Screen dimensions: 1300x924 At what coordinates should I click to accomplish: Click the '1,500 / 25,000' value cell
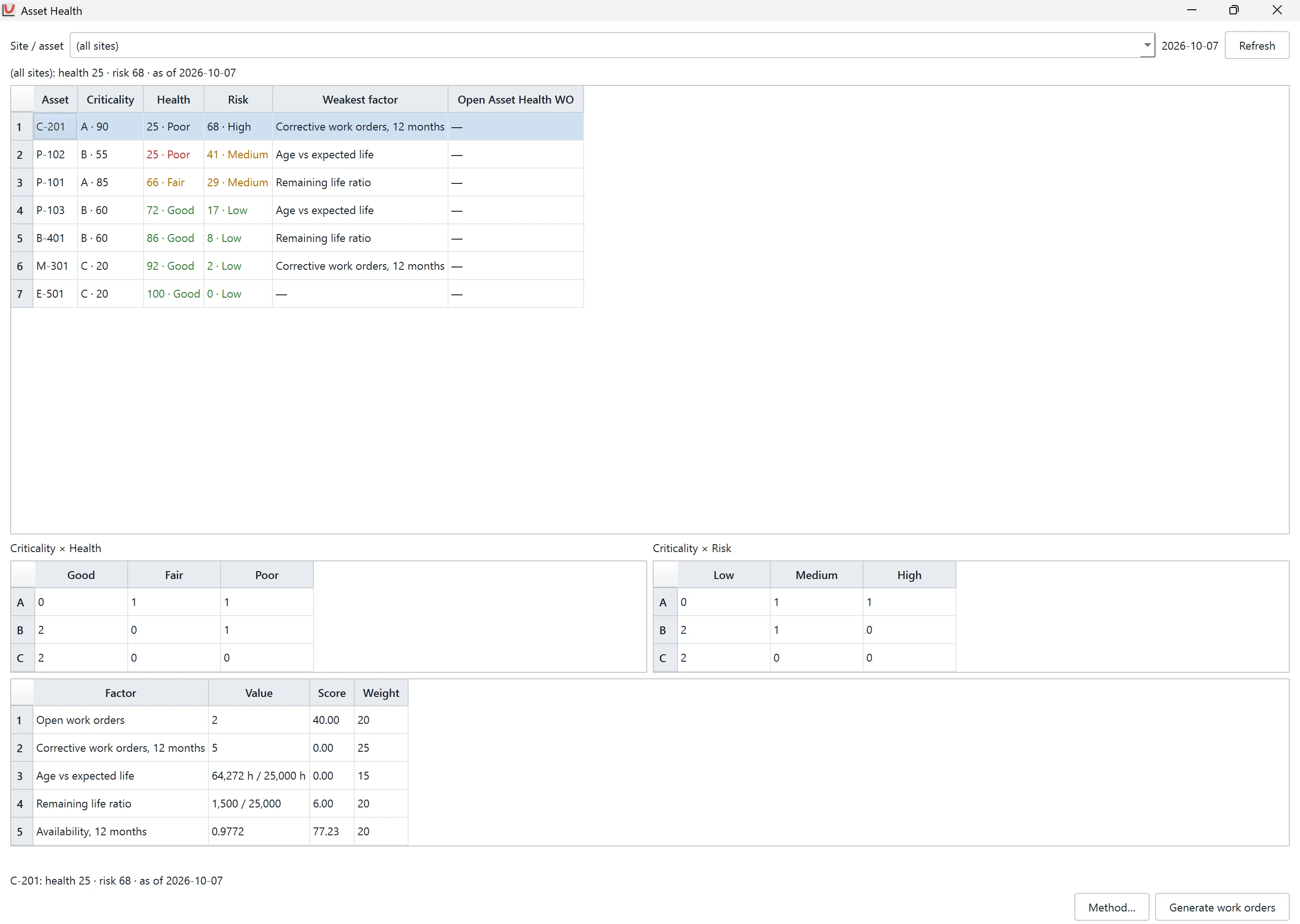click(x=259, y=804)
